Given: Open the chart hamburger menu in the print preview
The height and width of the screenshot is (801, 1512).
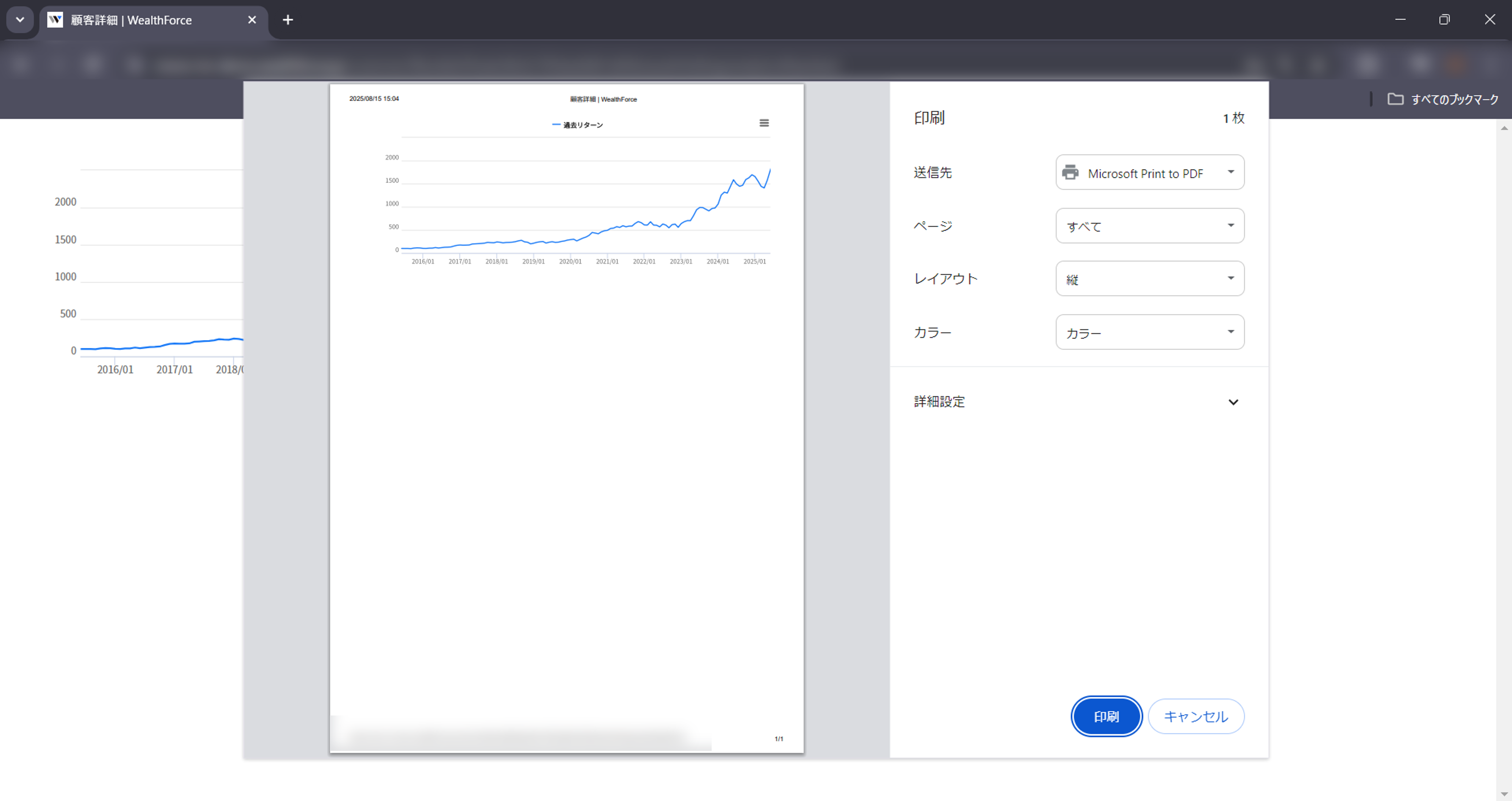Looking at the screenshot, I should pyautogui.click(x=764, y=123).
